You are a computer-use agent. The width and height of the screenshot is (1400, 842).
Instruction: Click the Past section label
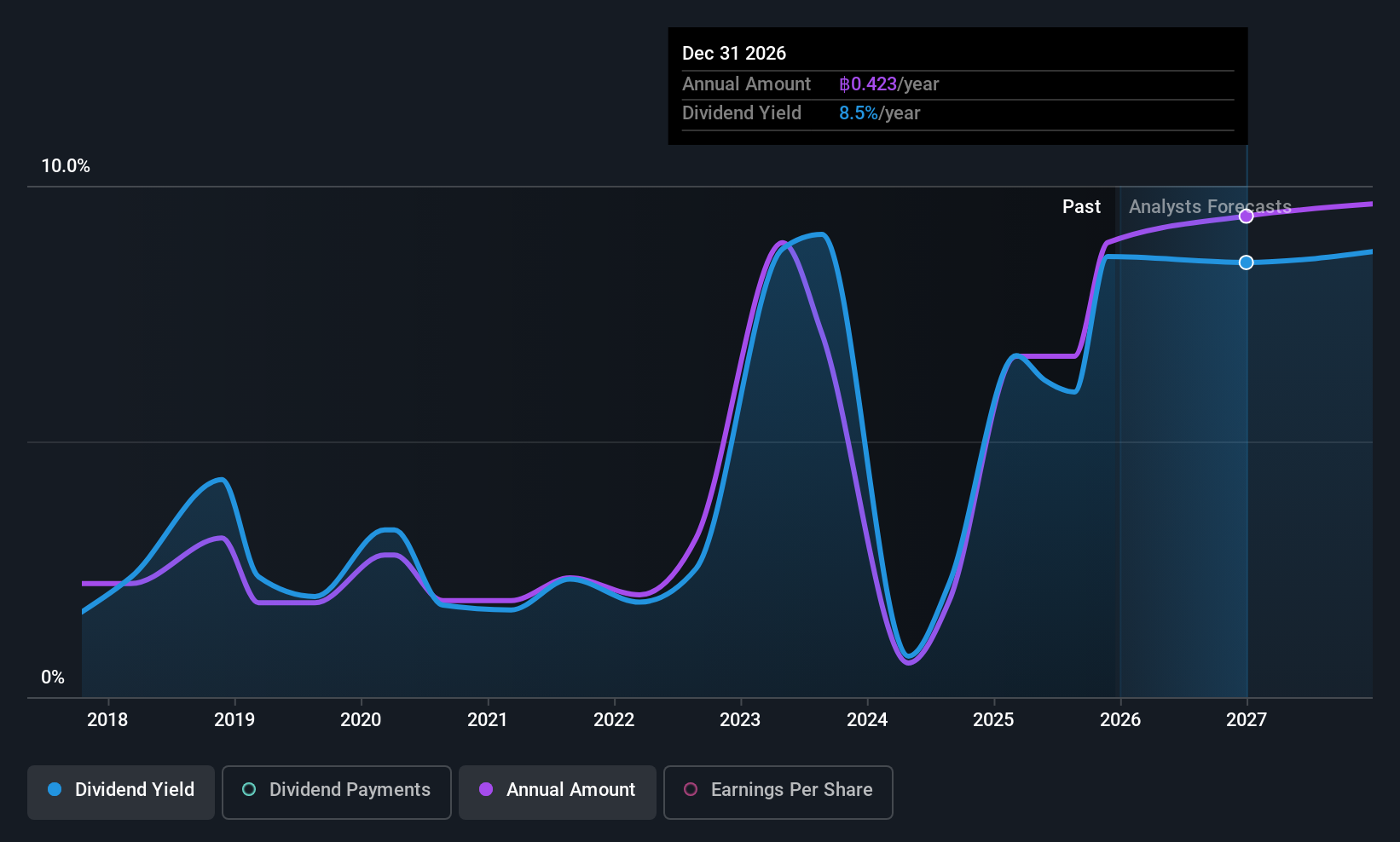[x=1081, y=206]
